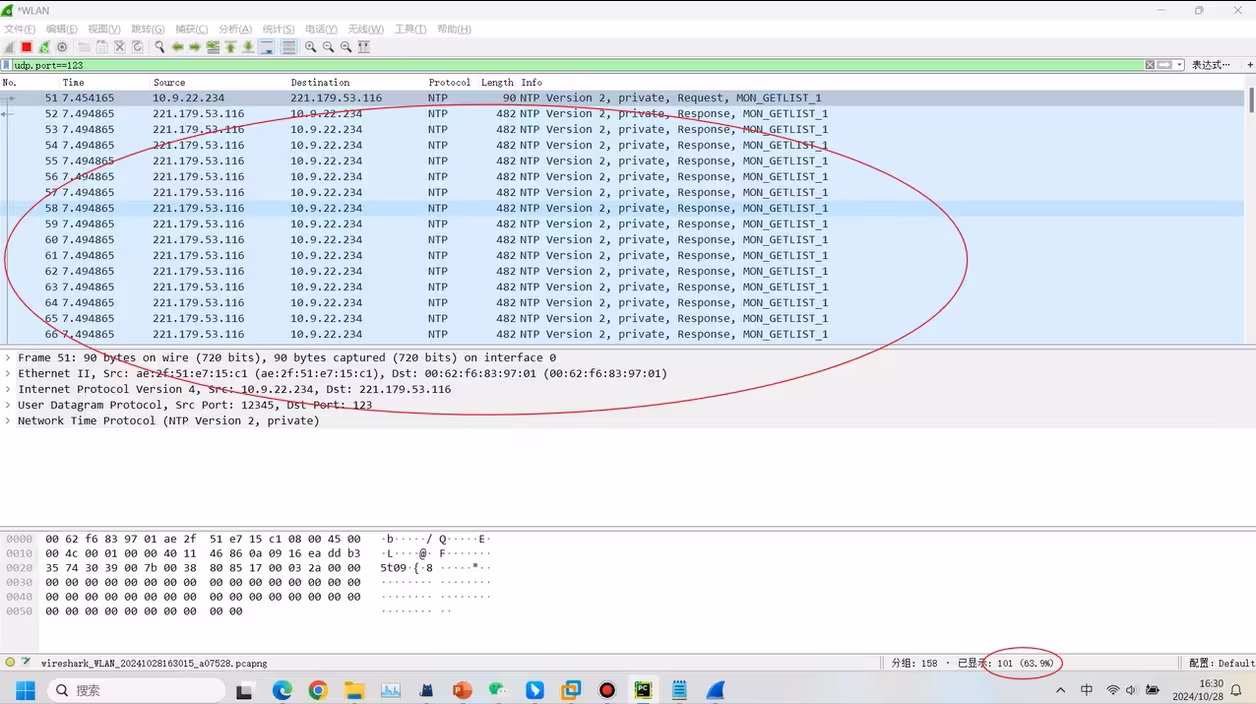Screen dimensions: 1256x704
Task: Expand Internet Protocol Version 4 node
Action: click(x=8, y=389)
